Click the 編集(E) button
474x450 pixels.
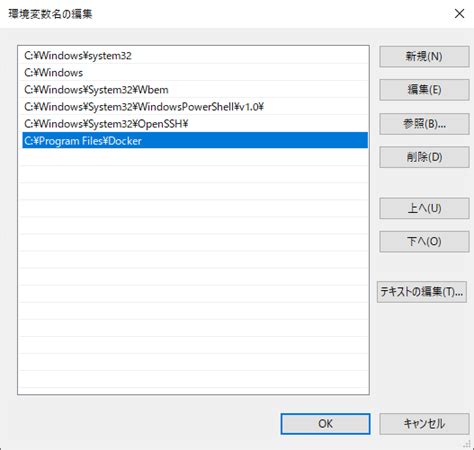tap(424, 90)
